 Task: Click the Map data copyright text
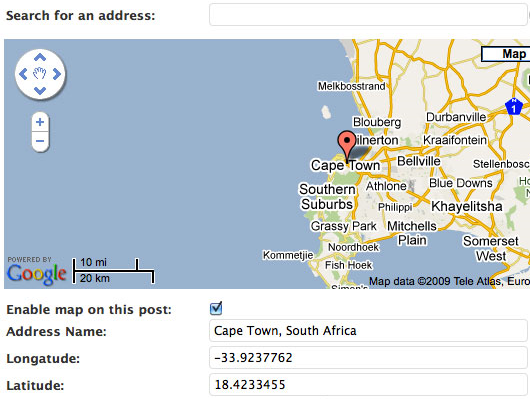(449, 281)
